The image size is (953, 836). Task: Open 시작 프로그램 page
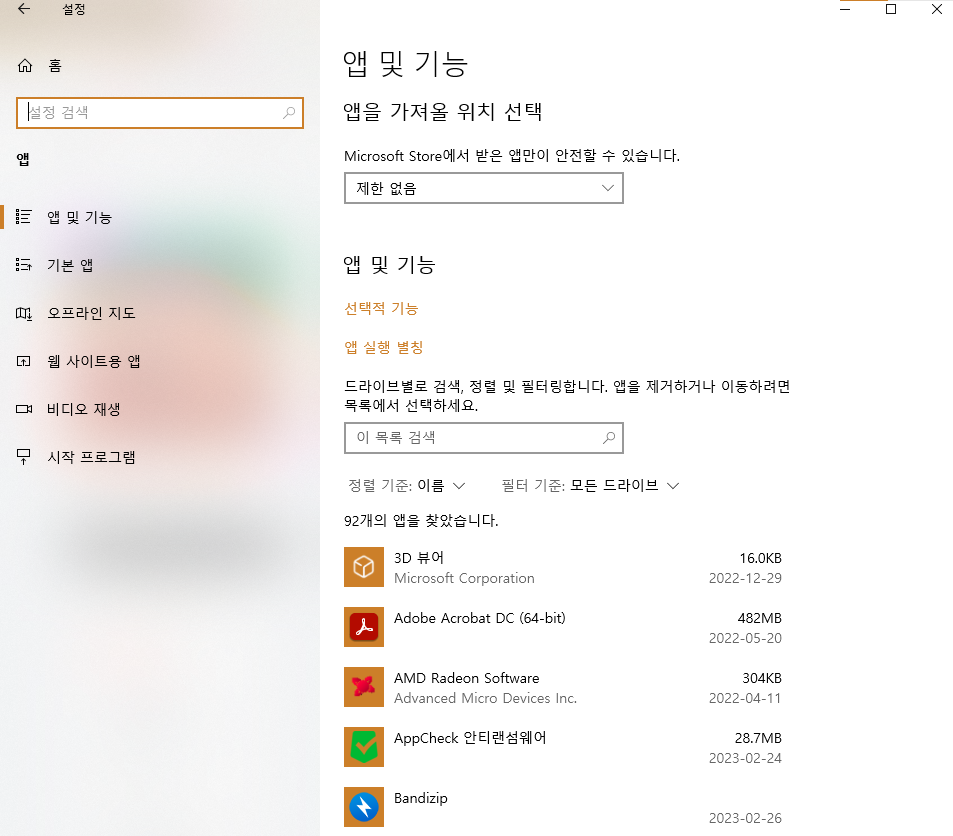tap(91, 457)
